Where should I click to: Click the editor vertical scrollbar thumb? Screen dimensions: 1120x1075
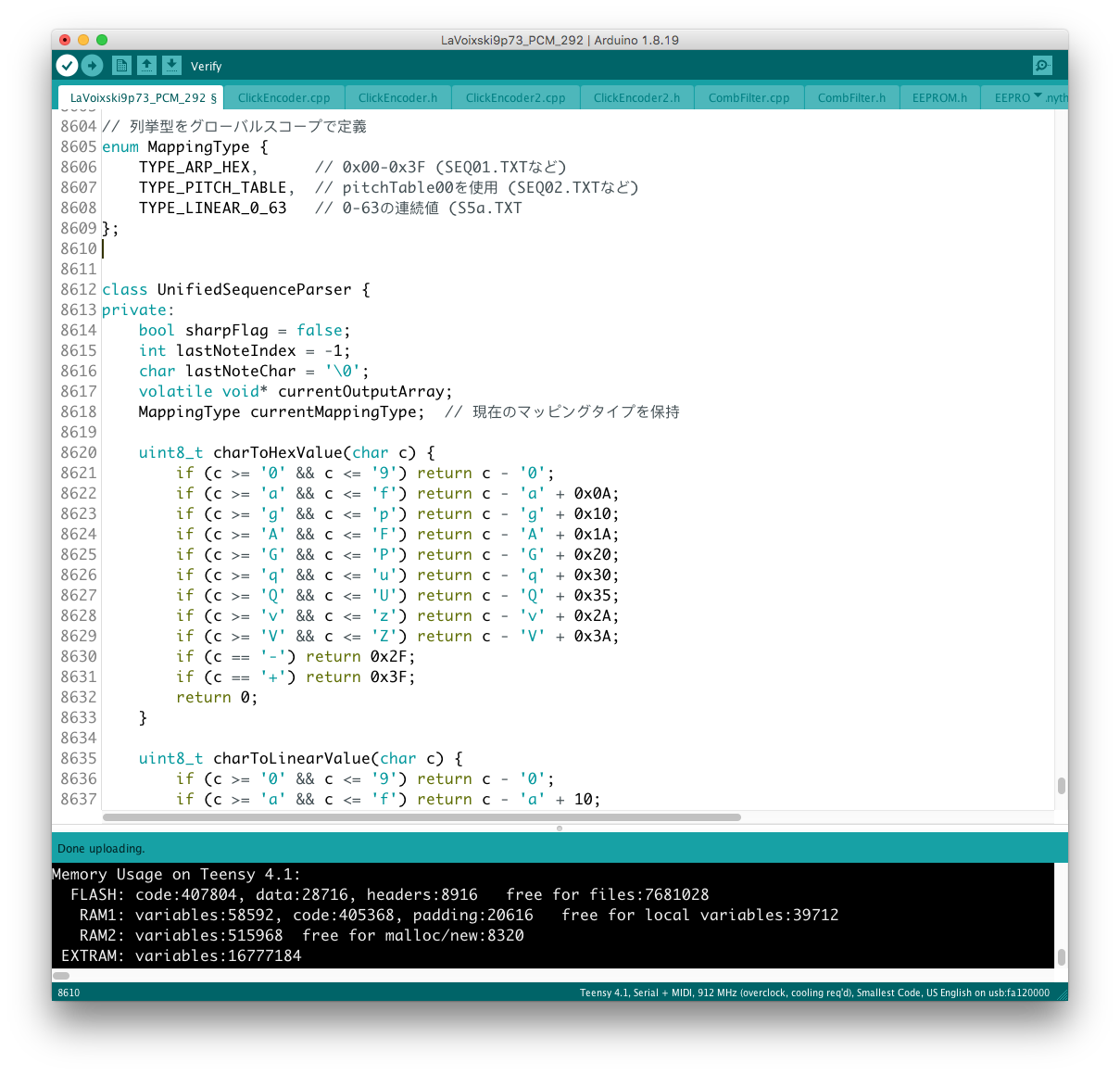click(x=1061, y=786)
